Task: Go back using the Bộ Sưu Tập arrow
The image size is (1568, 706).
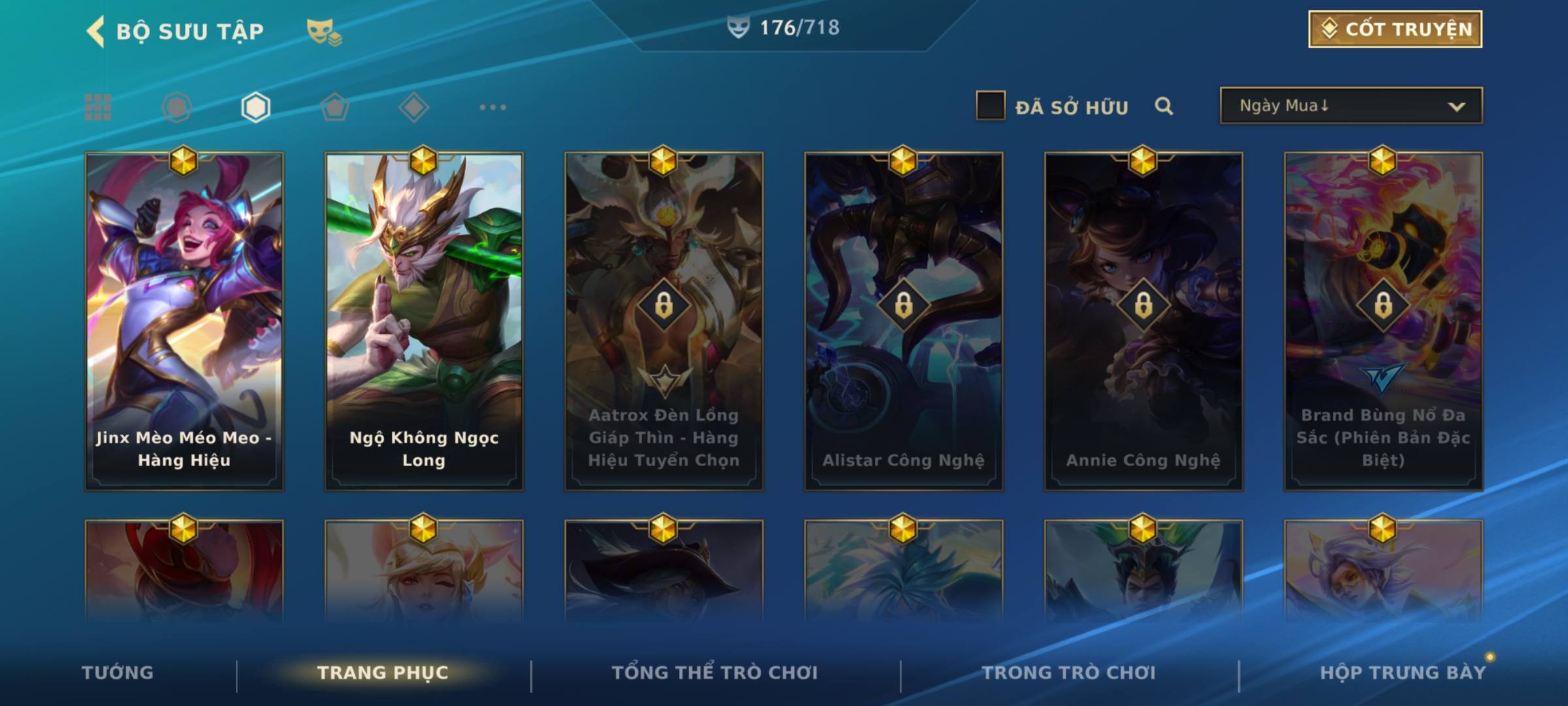Action: click(x=95, y=31)
